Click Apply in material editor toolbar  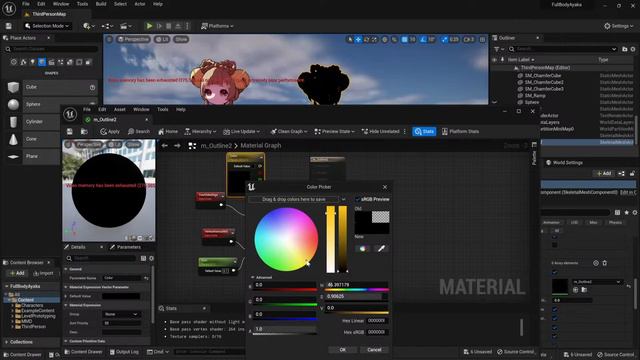[x=110, y=131]
